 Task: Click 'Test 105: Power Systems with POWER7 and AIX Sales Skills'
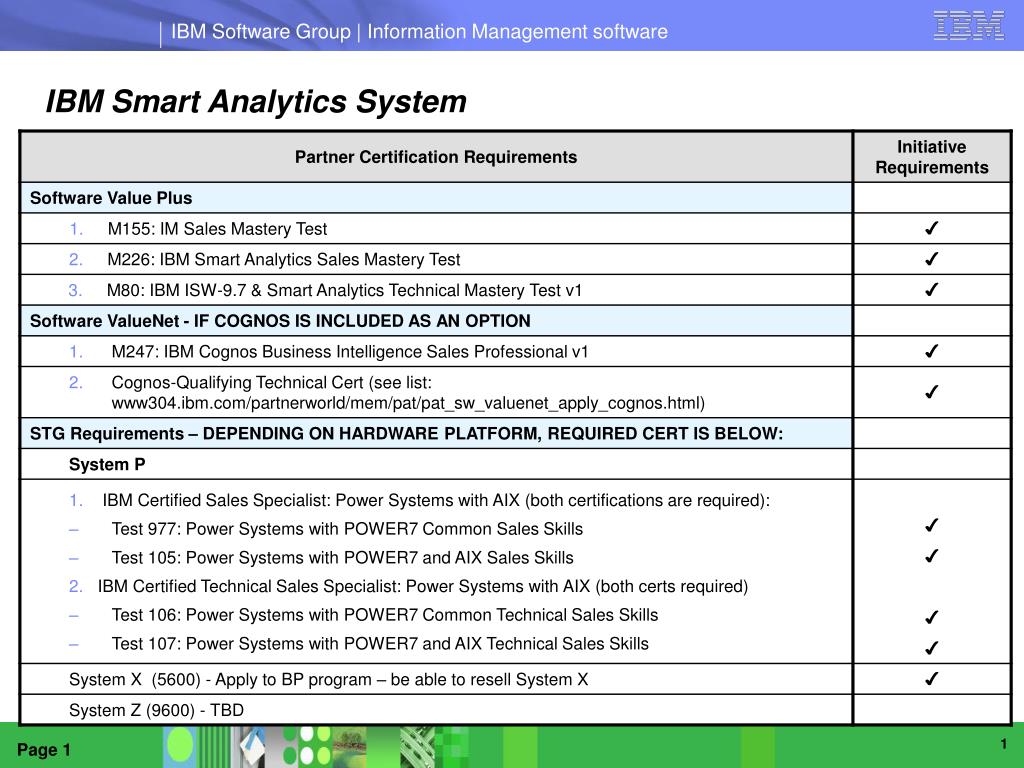point(342,558)
